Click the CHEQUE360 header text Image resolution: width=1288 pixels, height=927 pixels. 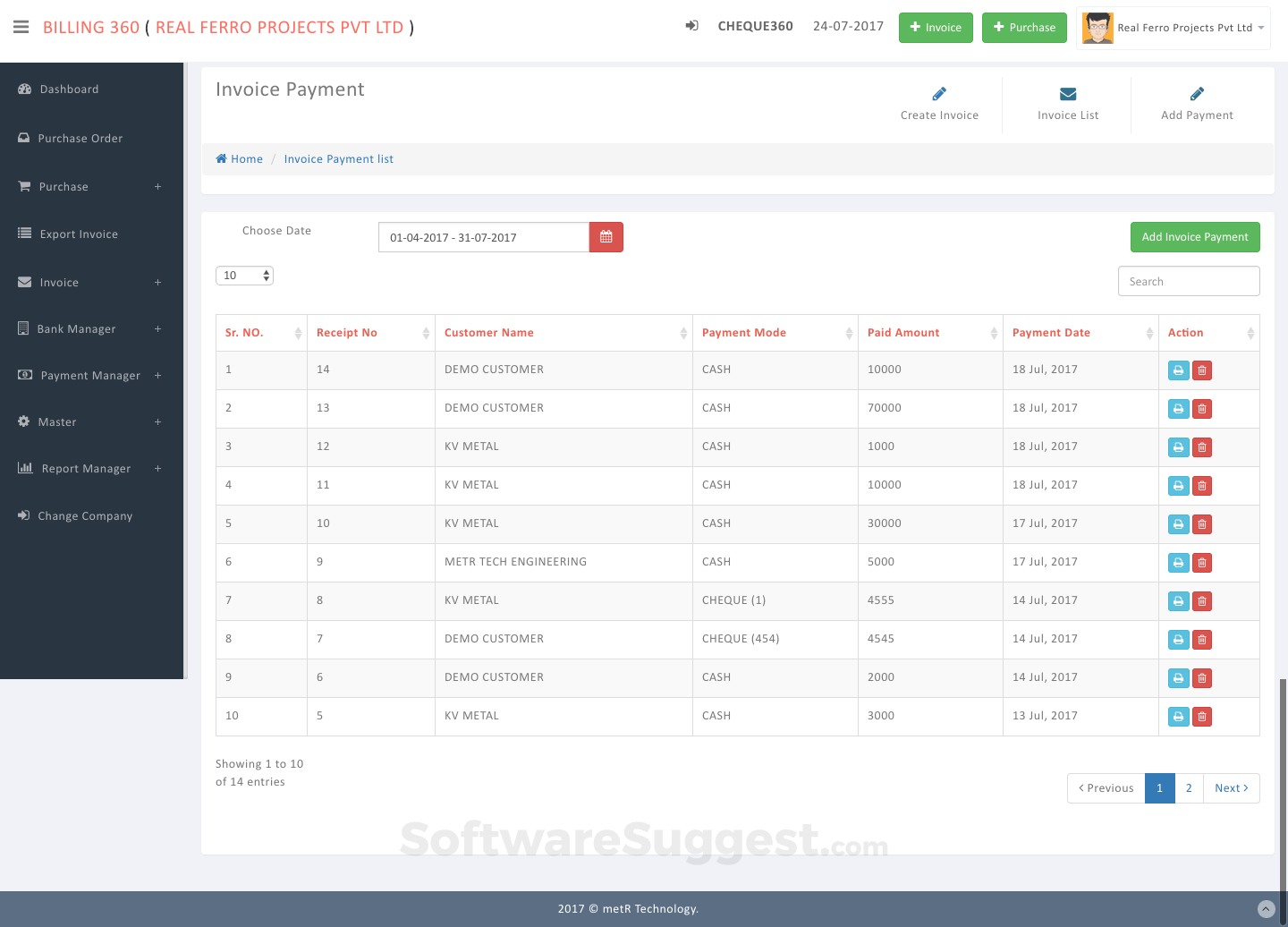(756, 26)
